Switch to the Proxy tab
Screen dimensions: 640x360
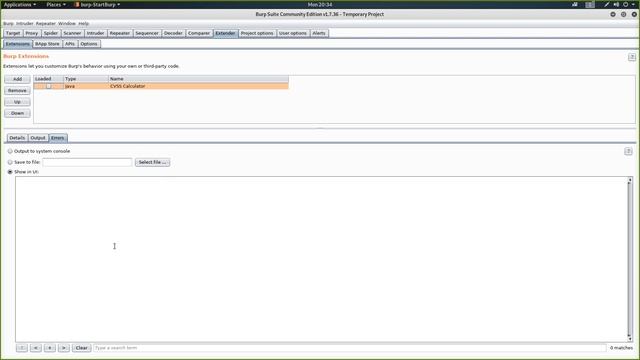(x=31, y=33)
